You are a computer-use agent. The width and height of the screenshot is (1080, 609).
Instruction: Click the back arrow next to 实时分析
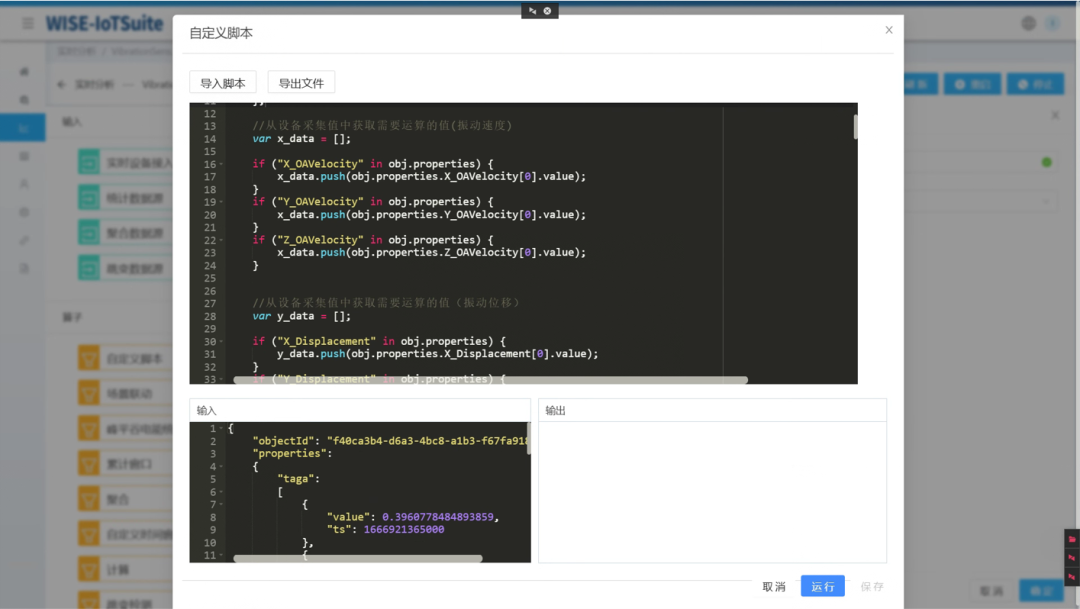62,85
